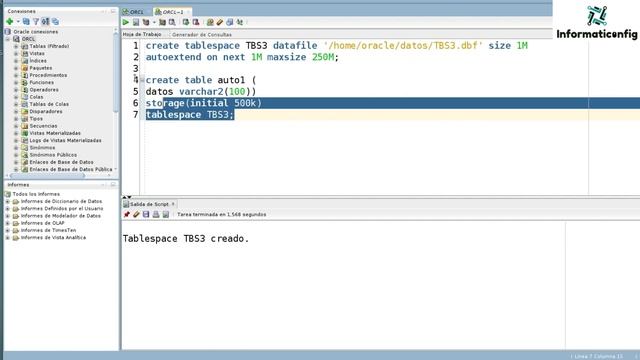Expand the Vistas node
The width and height of the screenshot is (640, 360).
tap(16, 53)
